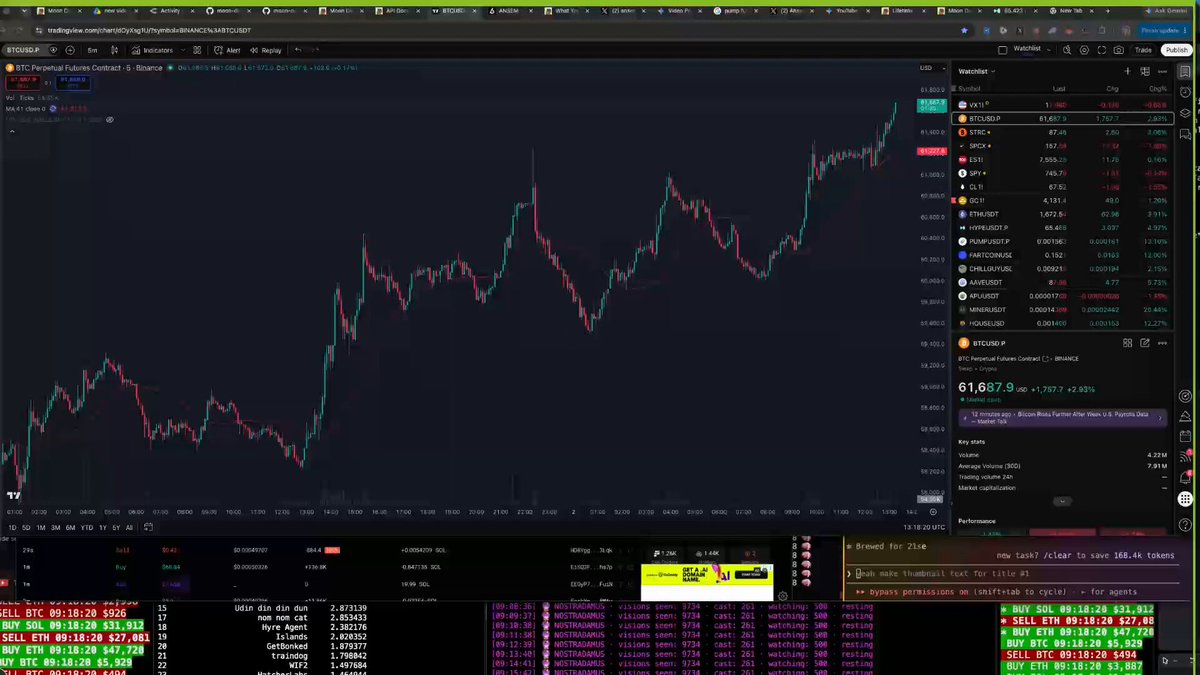Viewport: 1200px width, 675px height.
Task: Open the chat bubbles sidebar icon
Action: click(1185, 135)
